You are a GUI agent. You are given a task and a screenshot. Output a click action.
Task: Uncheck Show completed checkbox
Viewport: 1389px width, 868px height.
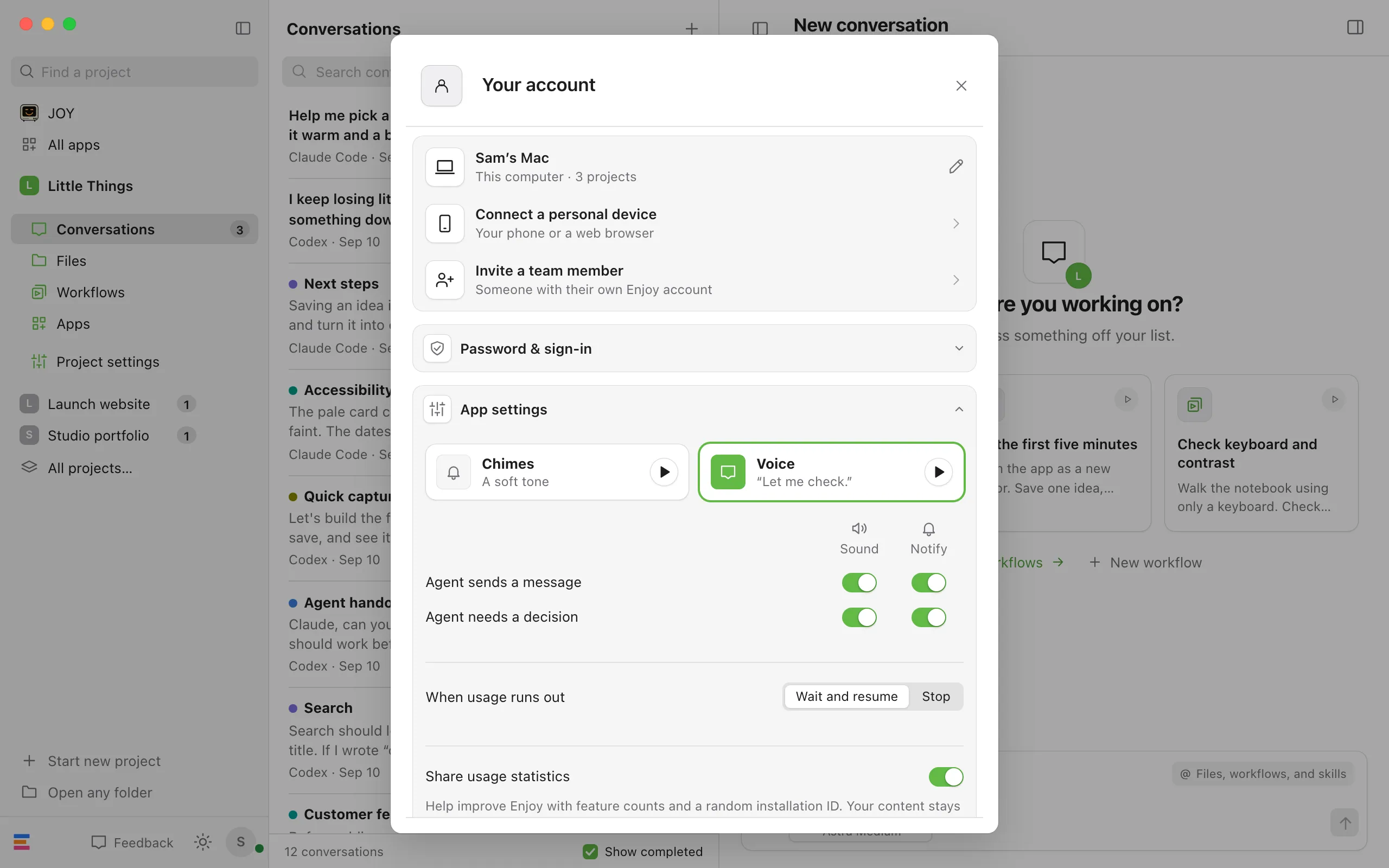click(589, 851)
